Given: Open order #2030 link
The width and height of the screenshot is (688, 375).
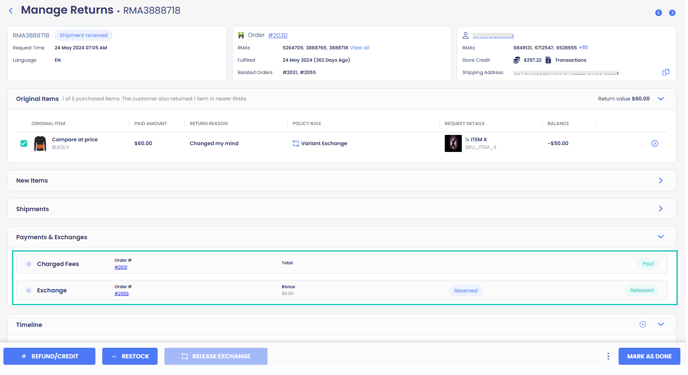Looking at the screenshot, I should [x=278, y=36].
